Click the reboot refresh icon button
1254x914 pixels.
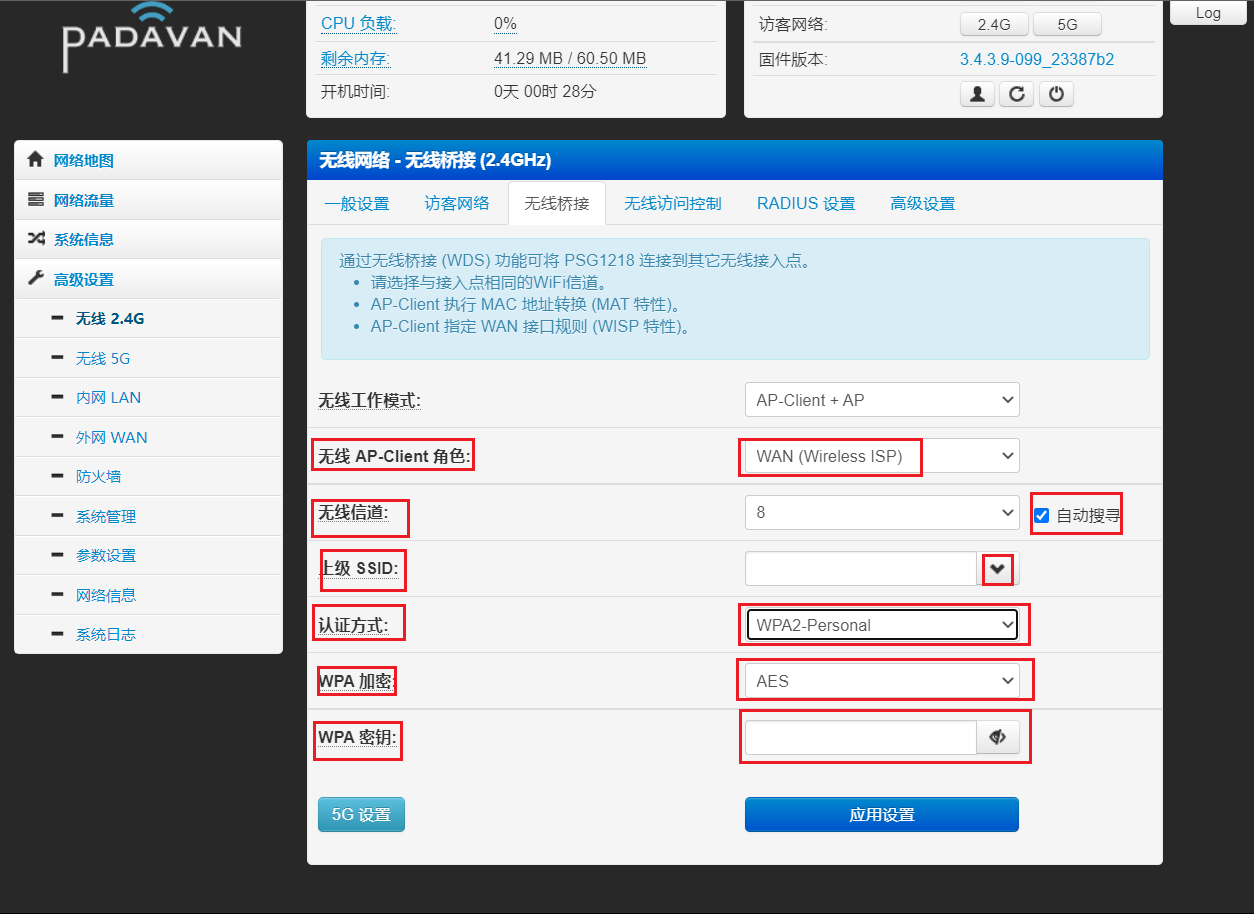point(1016,94)
